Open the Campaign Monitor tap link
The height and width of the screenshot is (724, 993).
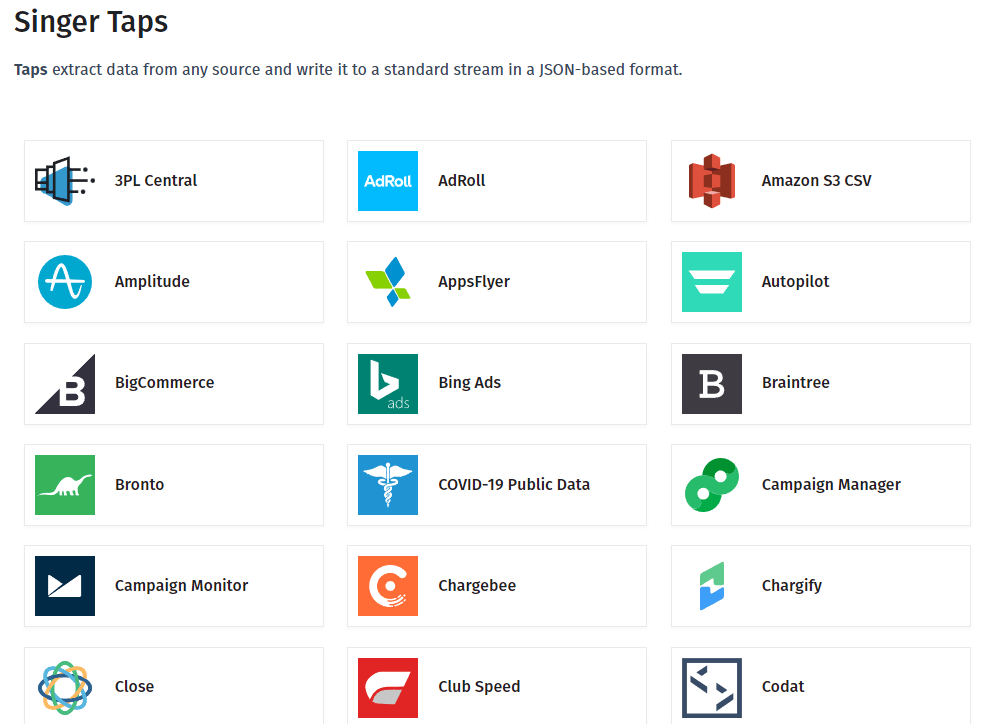coord(181,586)
